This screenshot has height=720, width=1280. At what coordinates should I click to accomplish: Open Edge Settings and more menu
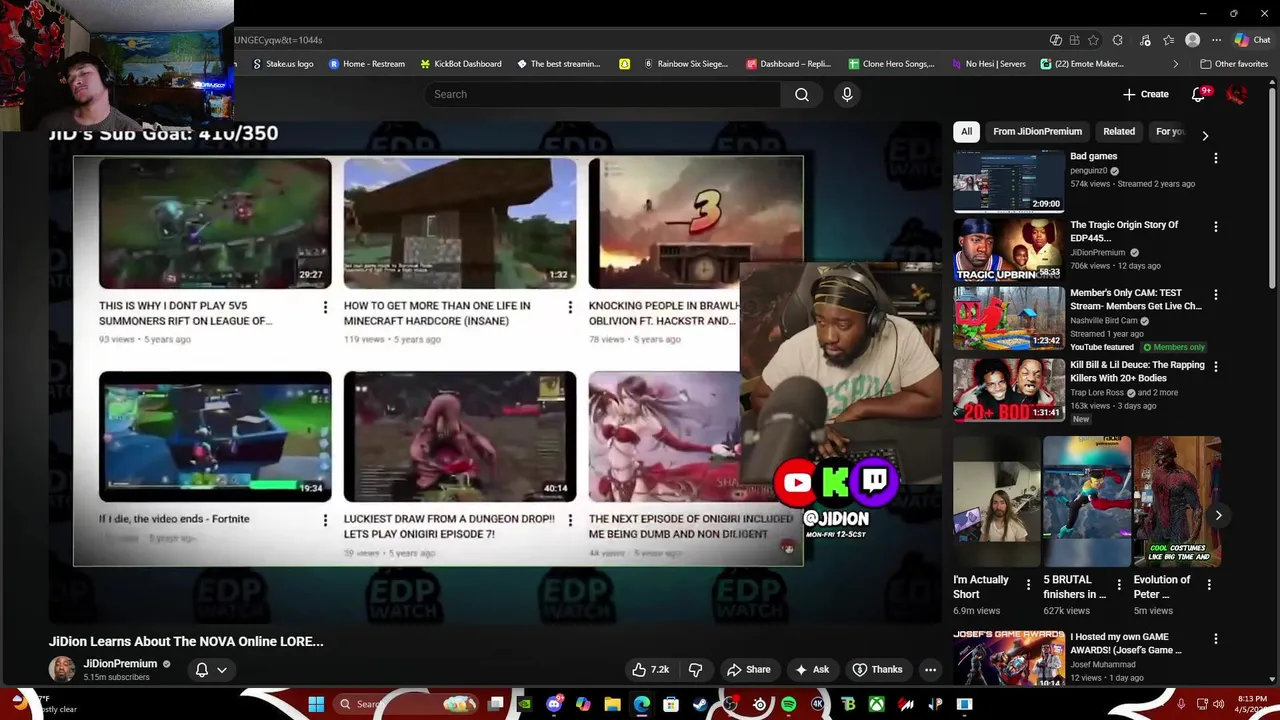click(1216, 40)
